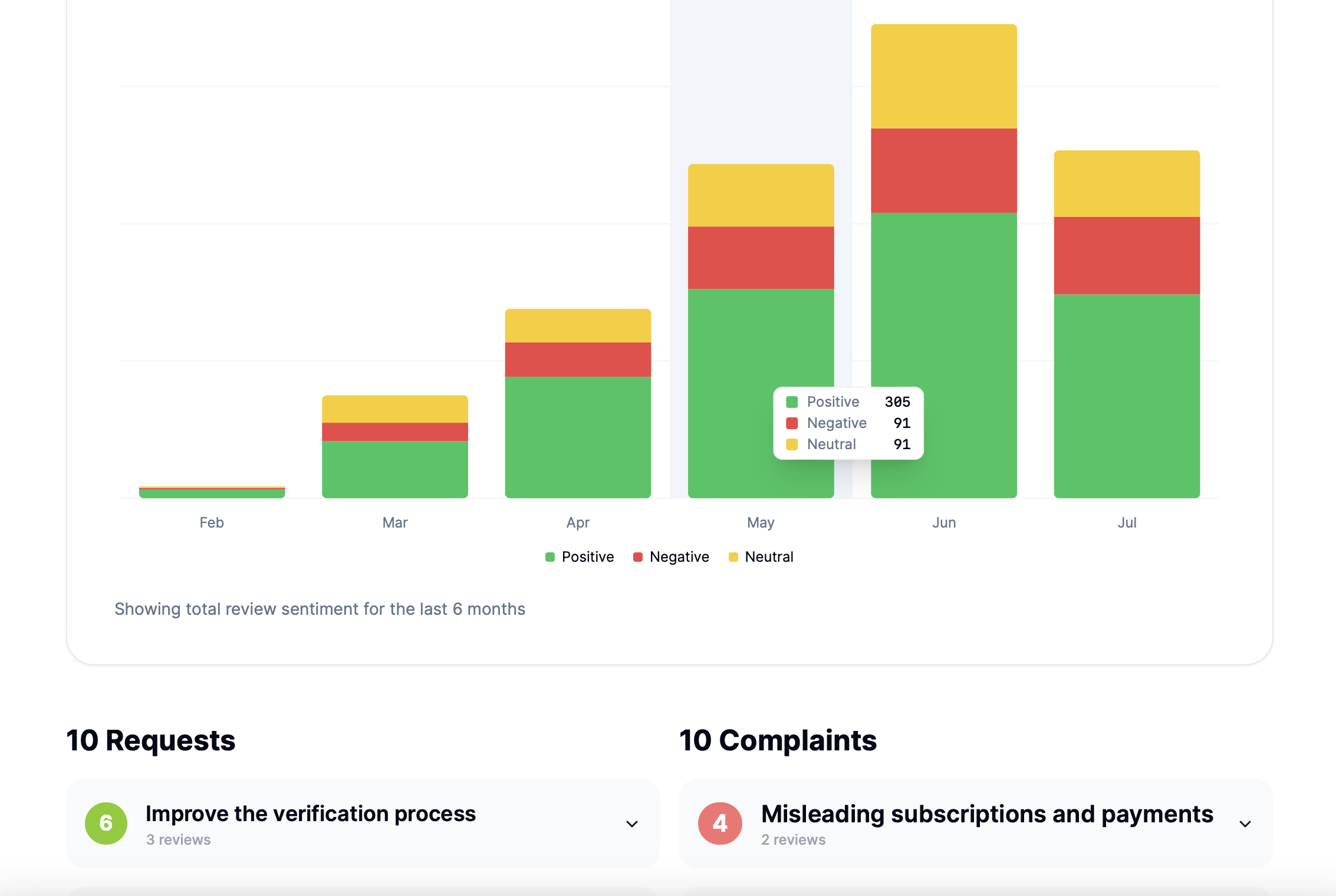Screen dimensions: 1336x896
Task: Toggle the Positive legend entry
Action: [587, 557]
